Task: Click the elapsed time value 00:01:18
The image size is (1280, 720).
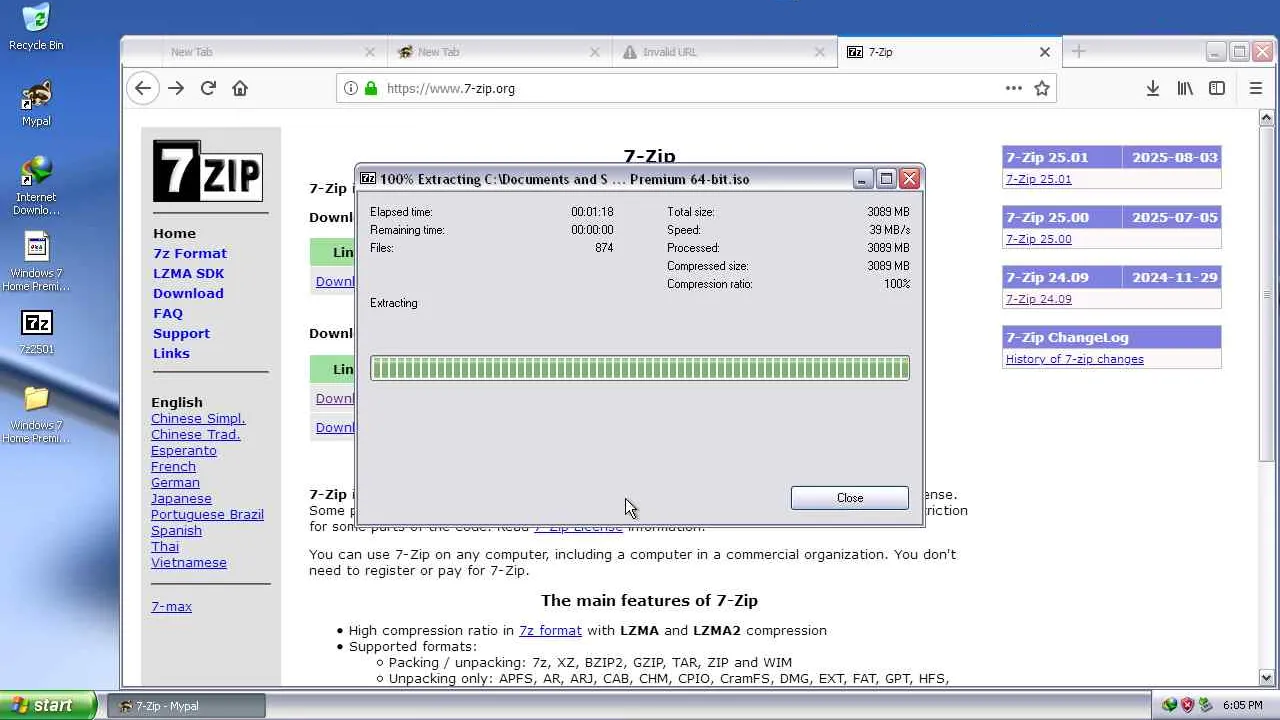Action: click(592, 212)
